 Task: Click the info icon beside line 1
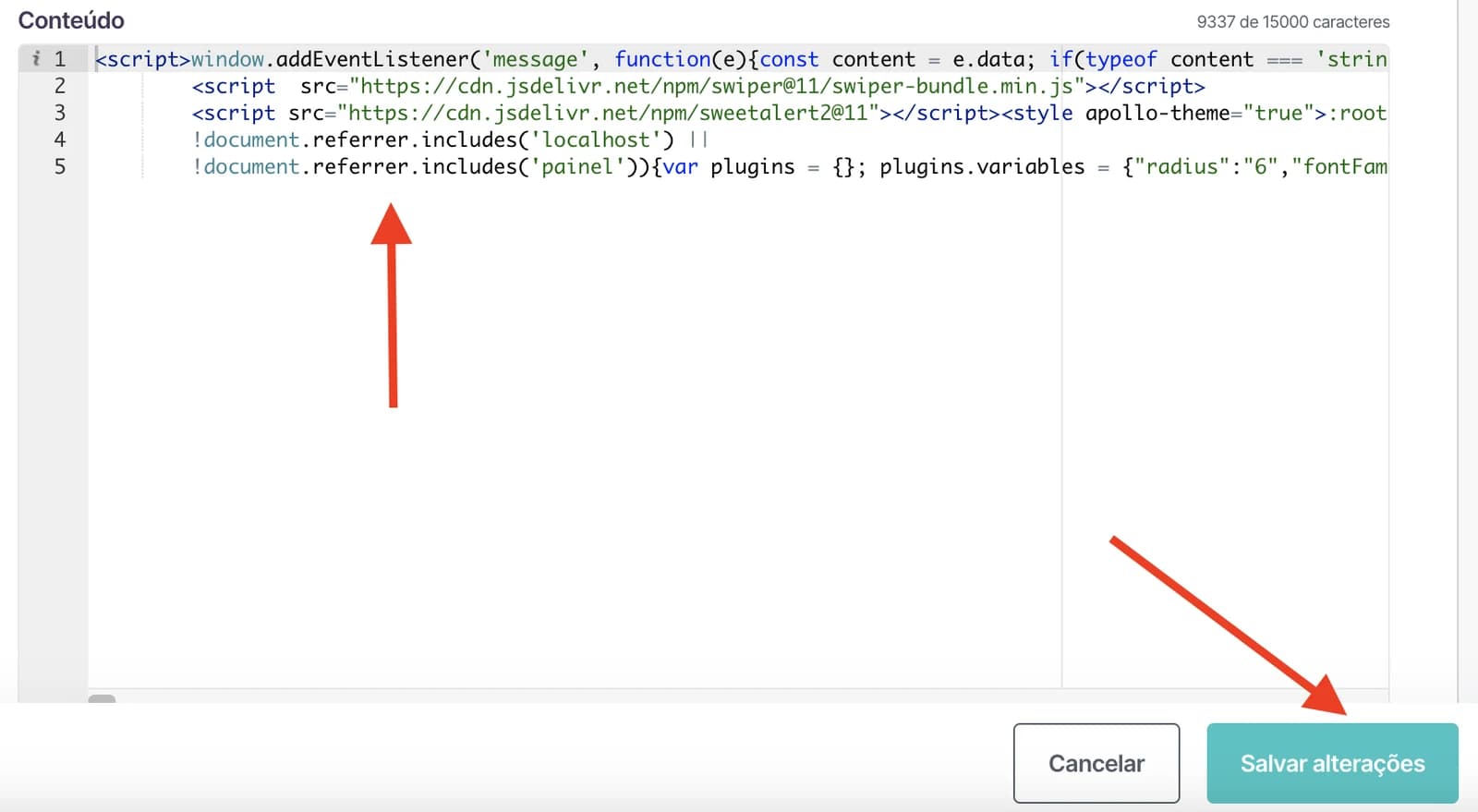[x=36, y=59]
